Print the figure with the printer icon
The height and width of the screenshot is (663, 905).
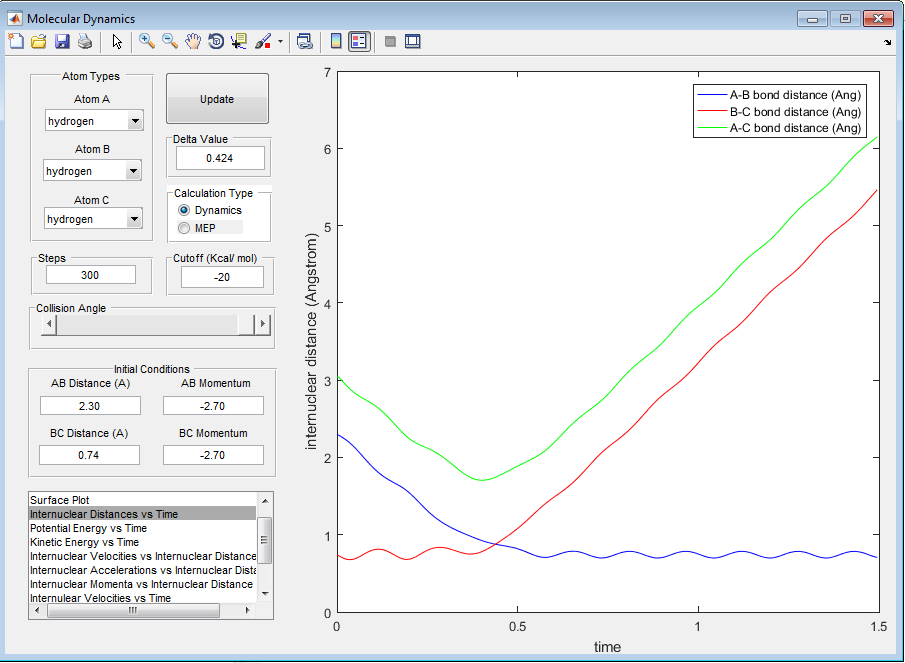(x=85, y=41)
